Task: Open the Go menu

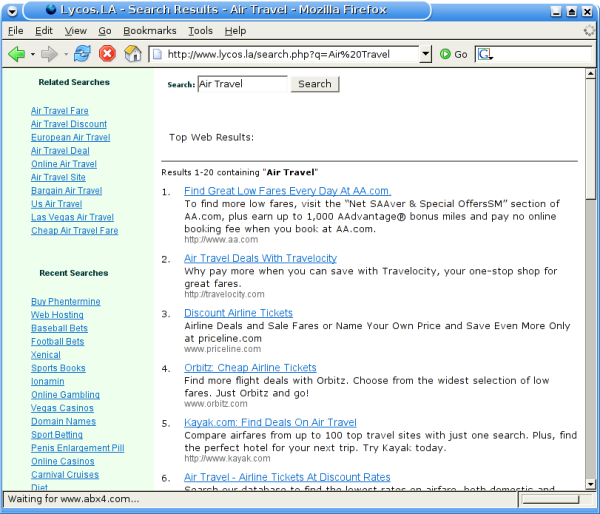Action: [x=104, y=31]
